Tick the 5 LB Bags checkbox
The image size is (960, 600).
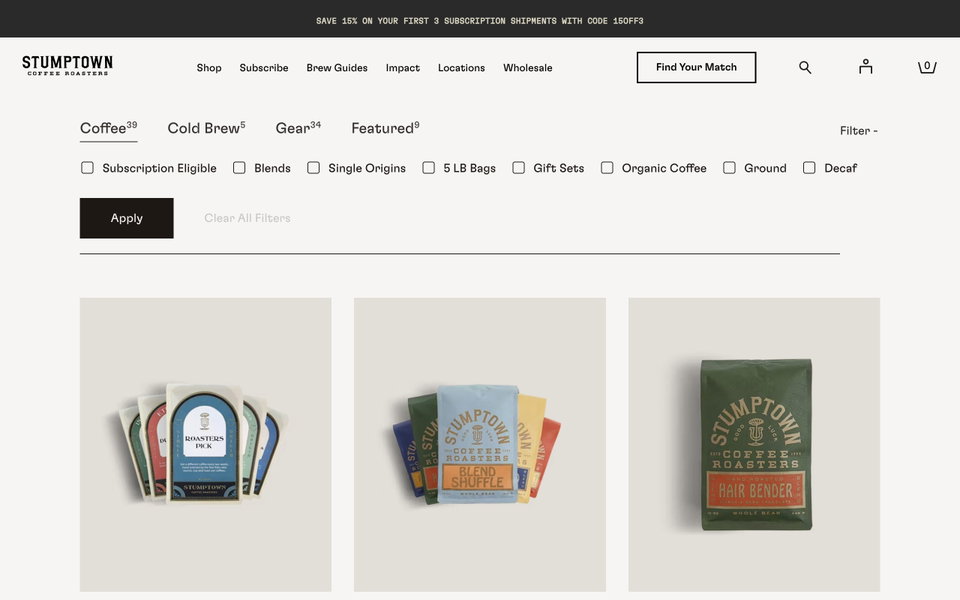(x=429, y=168)
